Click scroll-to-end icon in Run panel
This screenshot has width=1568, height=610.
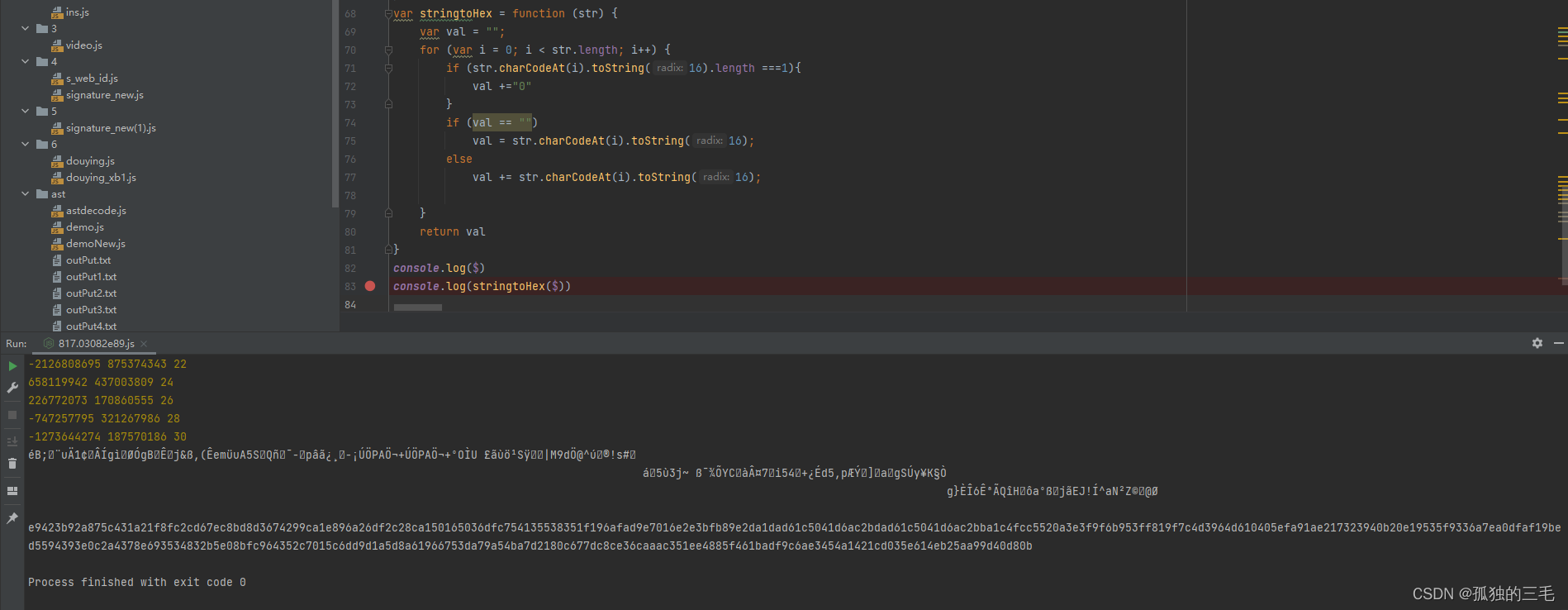[x=12, y=441]
